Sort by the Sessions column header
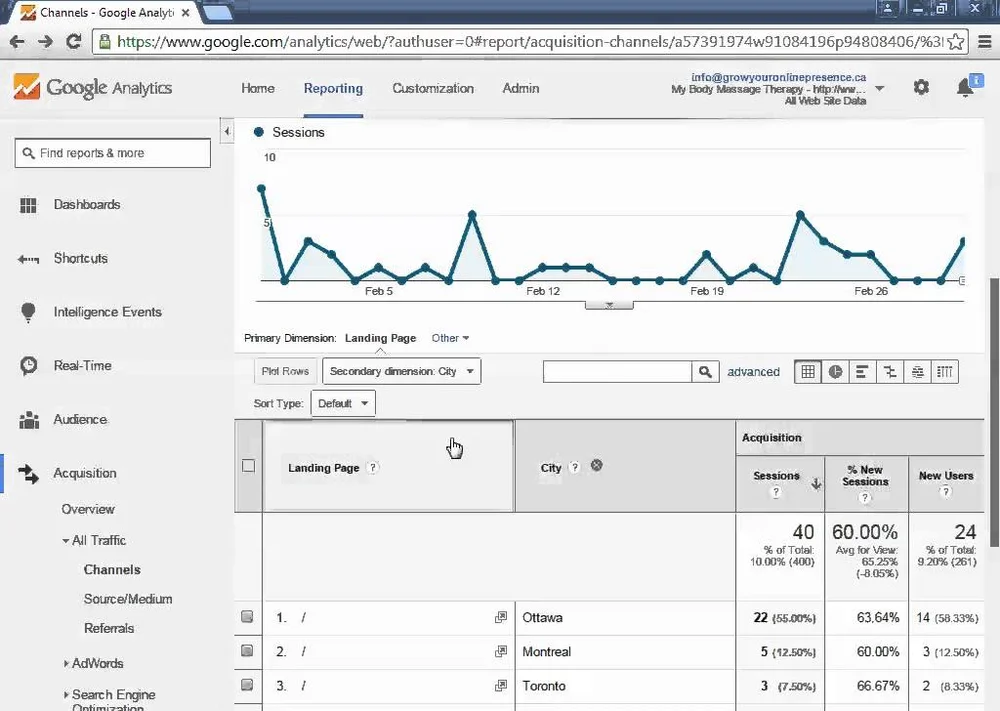Image resolution: width=1000 pixels, height=711 pixels. pyautogui.click(x=776, y=476)
